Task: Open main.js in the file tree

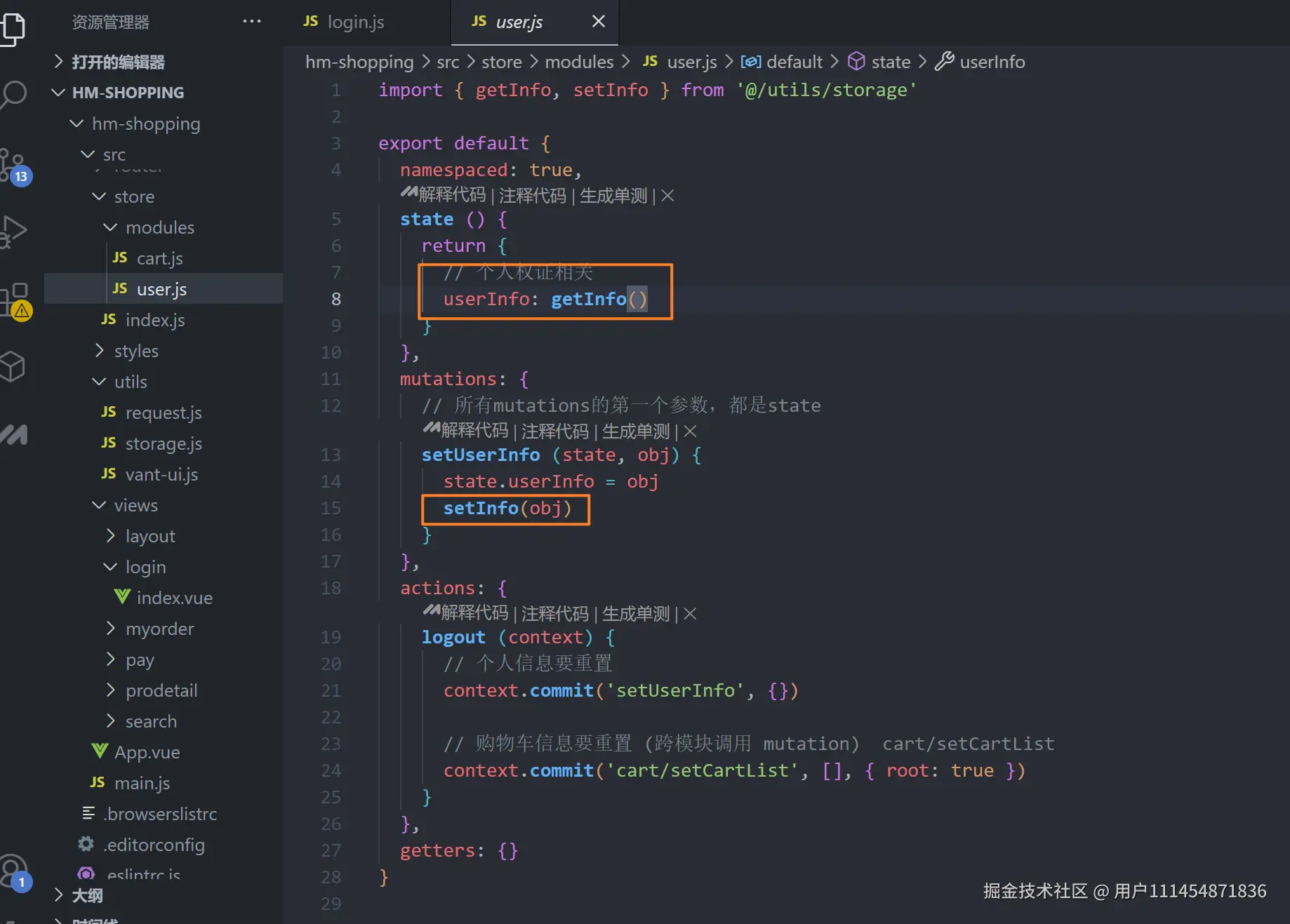Action: (x=164, y=783)
